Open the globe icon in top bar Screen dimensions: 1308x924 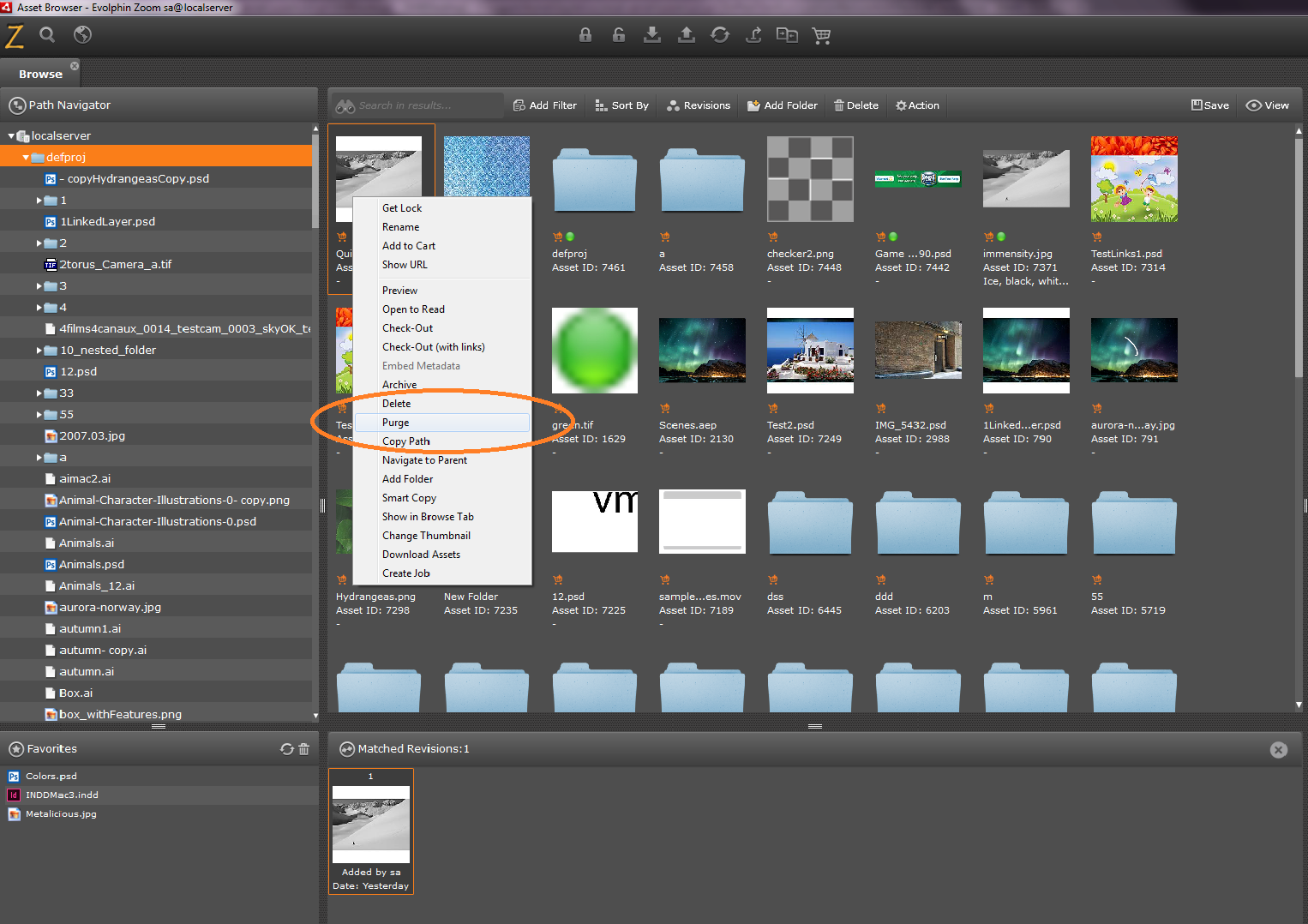[82, 35]
